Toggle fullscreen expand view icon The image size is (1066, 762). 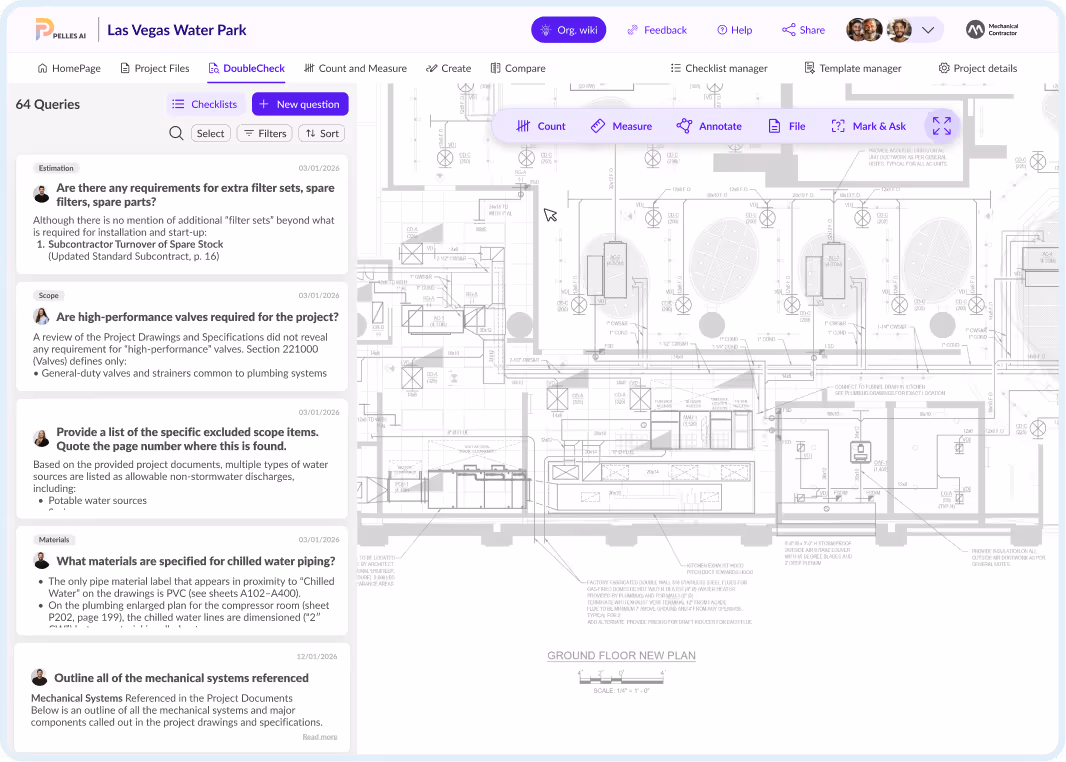coord(942,126)
